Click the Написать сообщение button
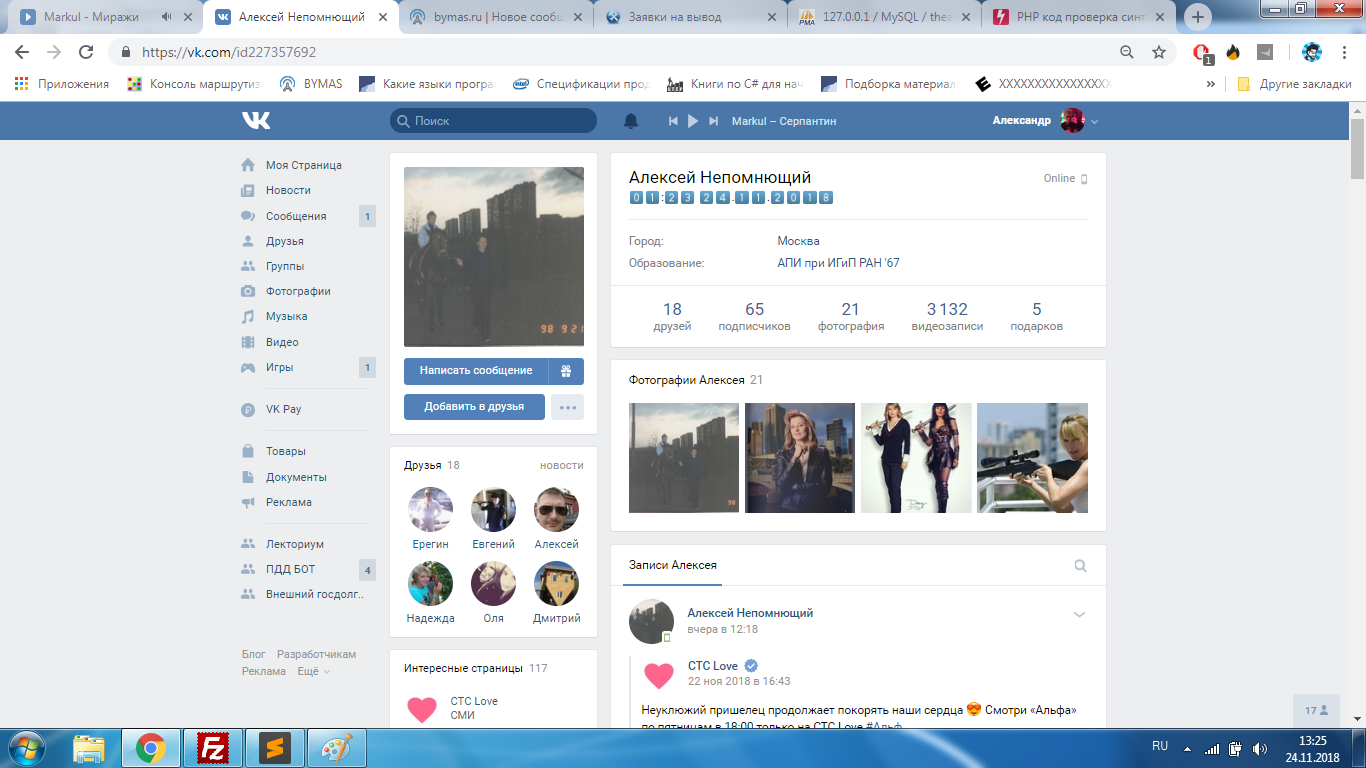This screenshot has height=768, width=1366. pyautogui.click(x=476, y=371)
